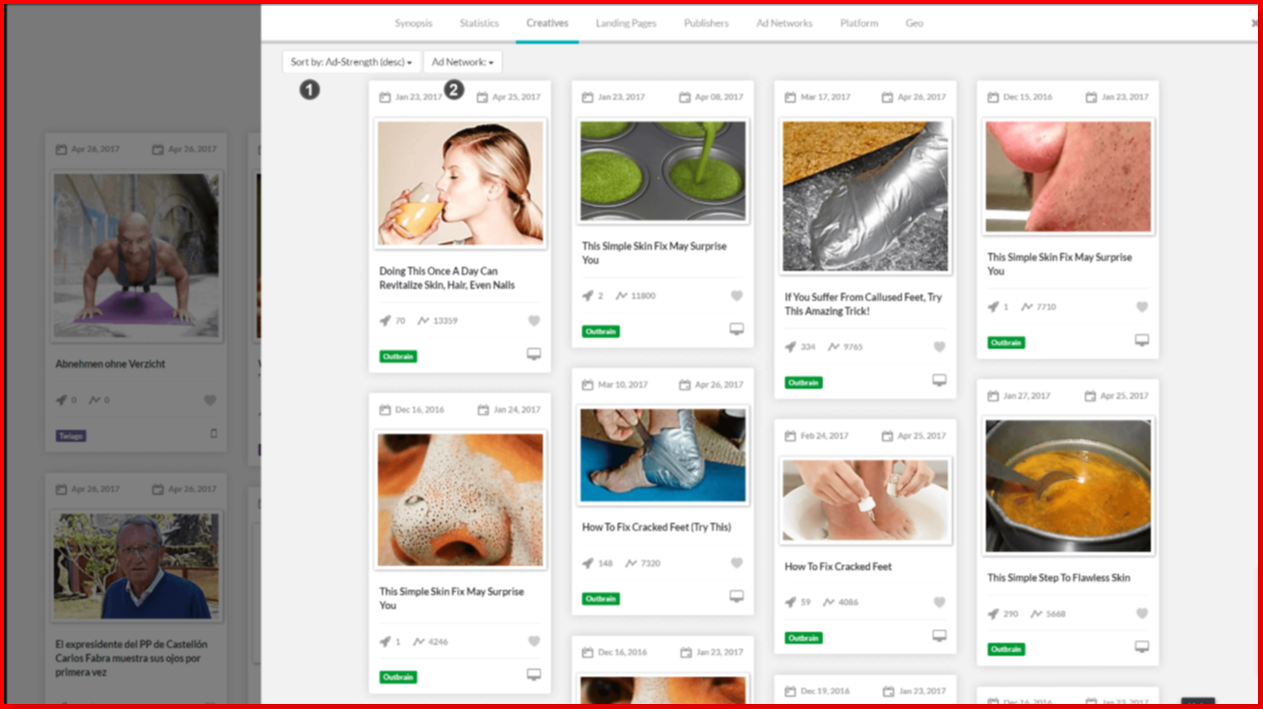View the elderly man in sweater image

136,567
